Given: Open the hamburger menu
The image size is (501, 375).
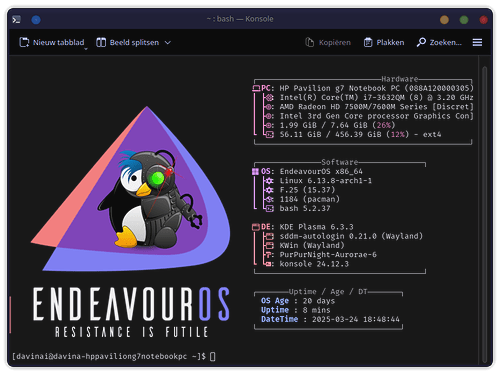Looking at the screenshot, I should [477, 42].
